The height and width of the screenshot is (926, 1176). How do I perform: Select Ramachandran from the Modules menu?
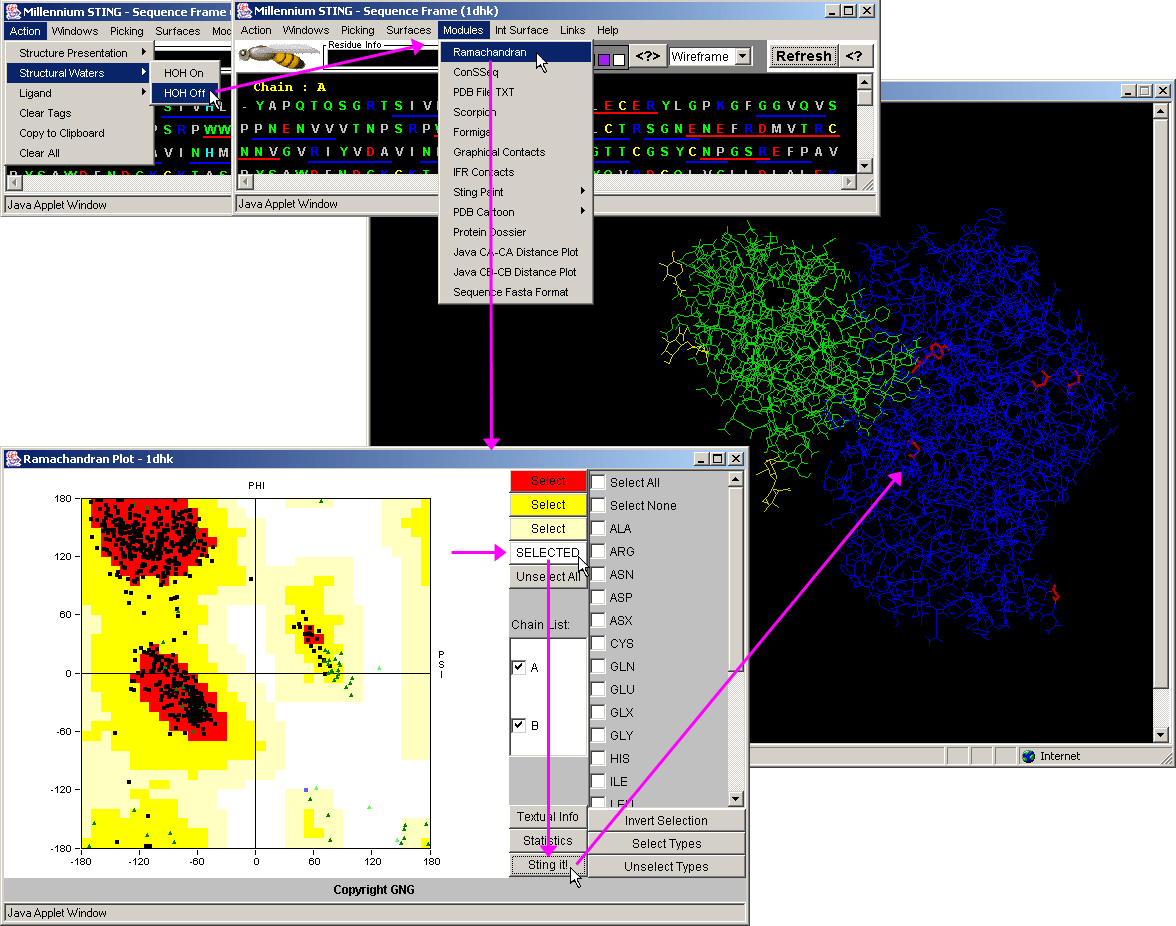tap(516, 52)
